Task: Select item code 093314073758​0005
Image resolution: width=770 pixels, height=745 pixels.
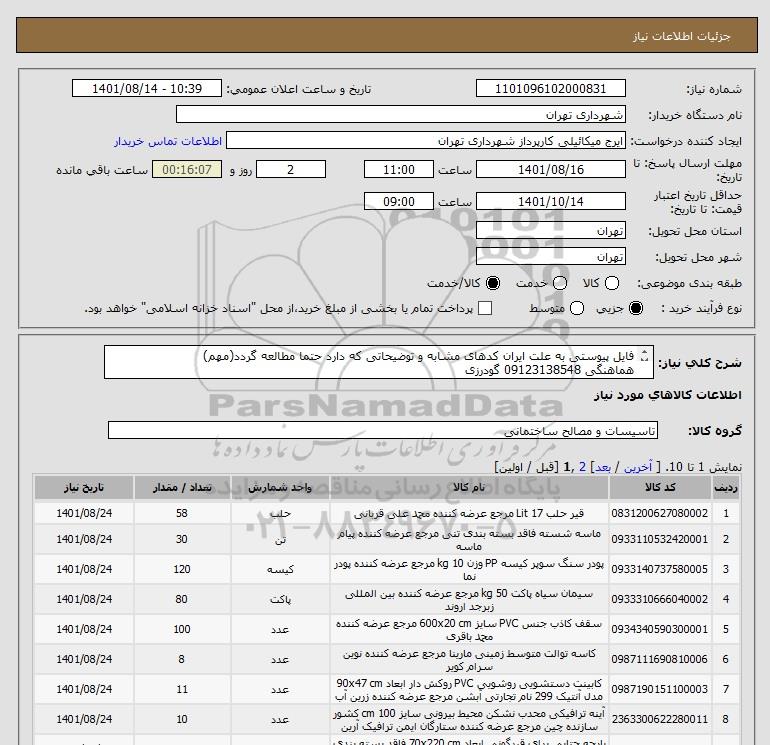Action: pyautogui.click(x=660, y=569)
